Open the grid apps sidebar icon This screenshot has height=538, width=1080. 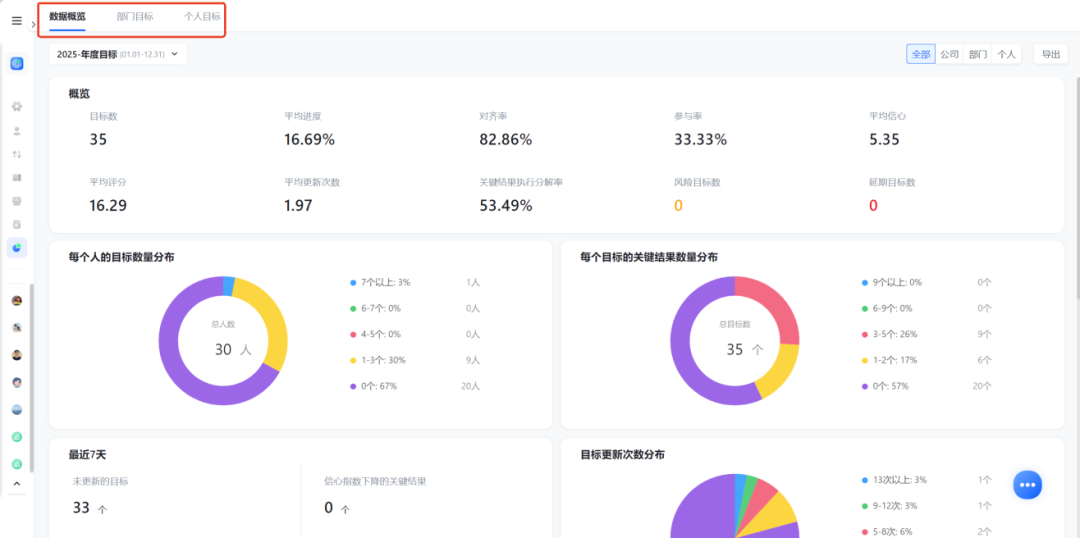pos(17,177)
